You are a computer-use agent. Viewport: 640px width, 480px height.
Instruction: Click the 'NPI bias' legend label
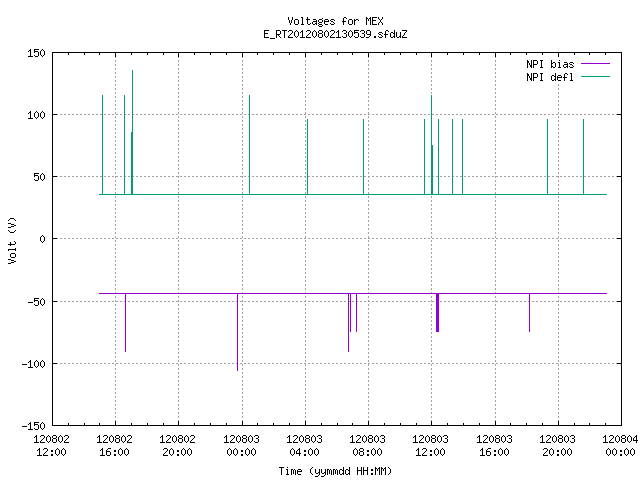coord(550,64)
